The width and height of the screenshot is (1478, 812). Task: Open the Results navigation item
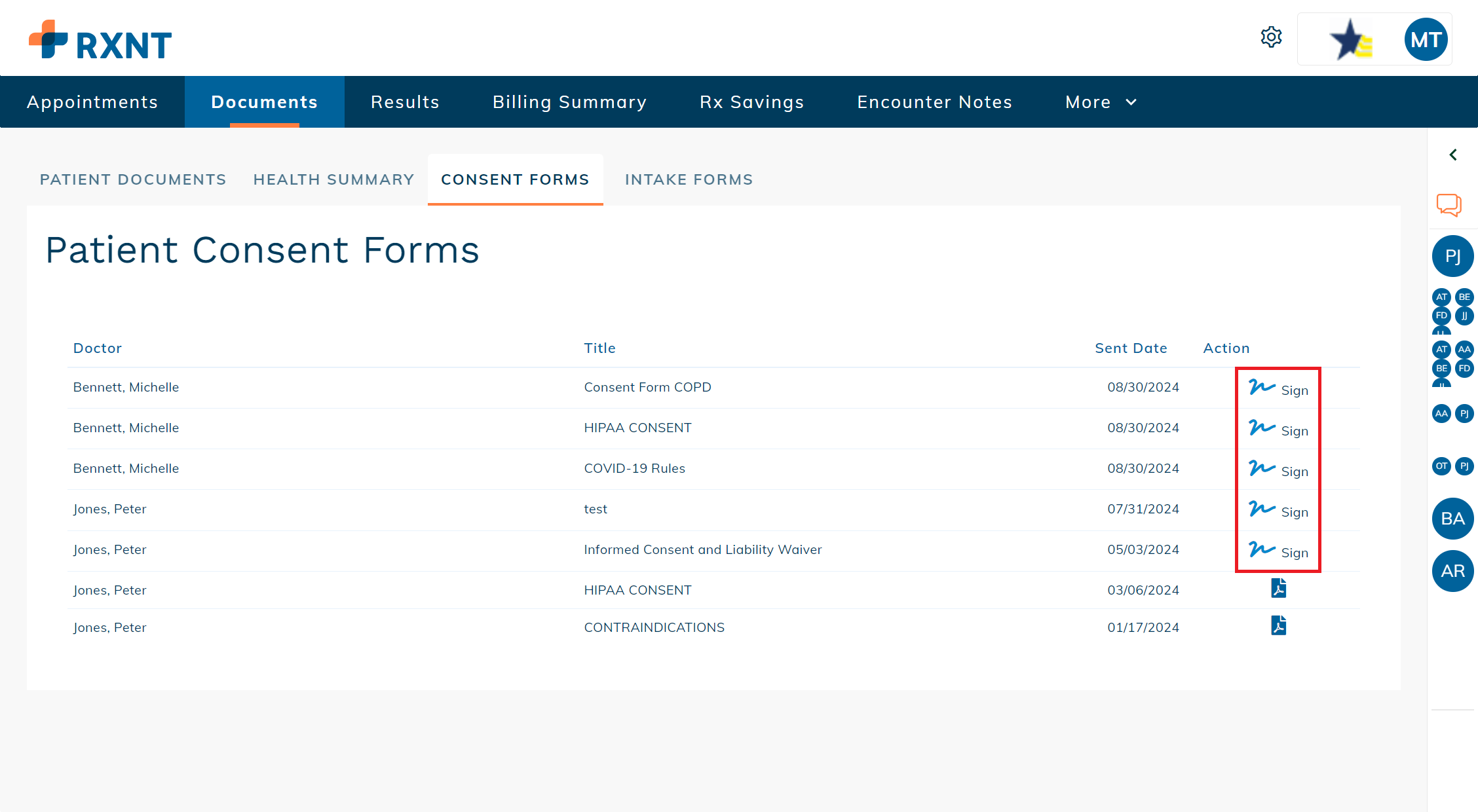click(405, 102)
